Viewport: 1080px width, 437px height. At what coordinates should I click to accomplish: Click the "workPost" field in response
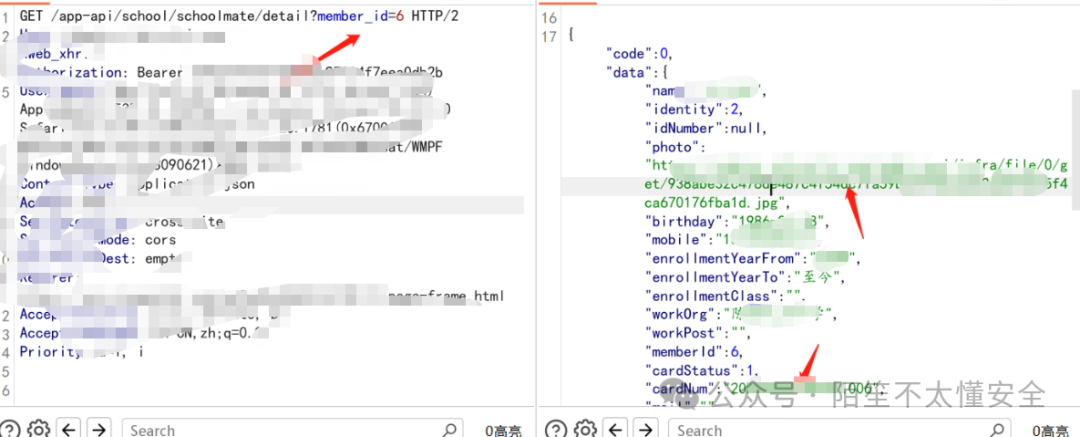[x=698, y=334]
